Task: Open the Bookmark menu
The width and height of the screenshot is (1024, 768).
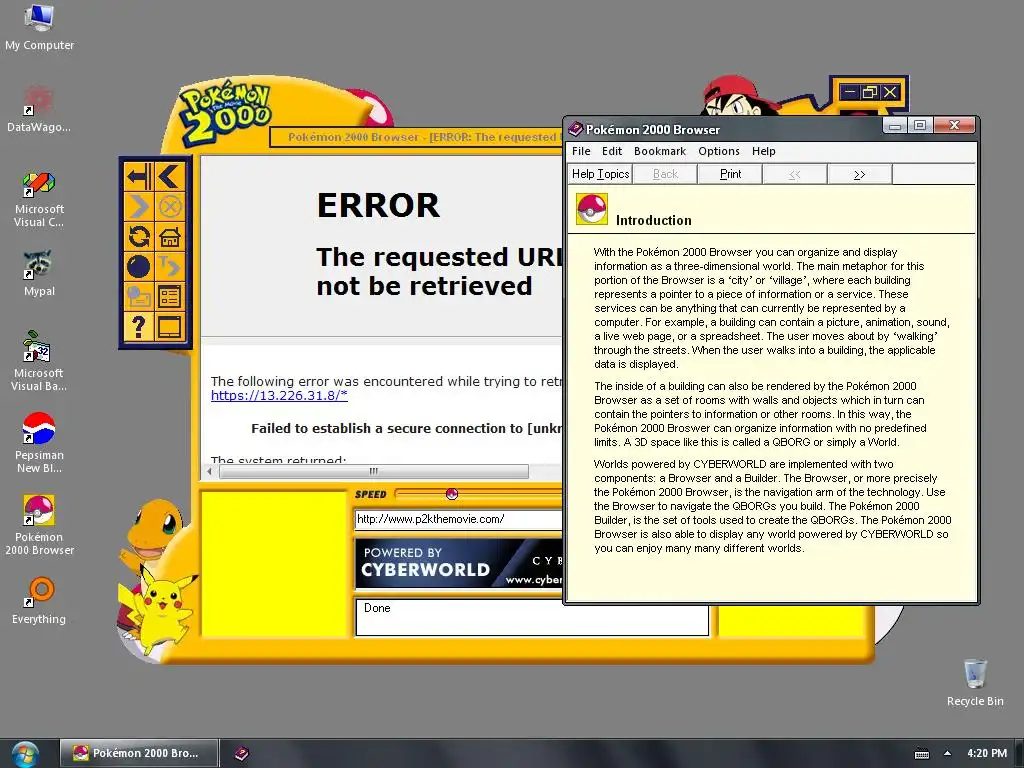Action: pos(660,151)
